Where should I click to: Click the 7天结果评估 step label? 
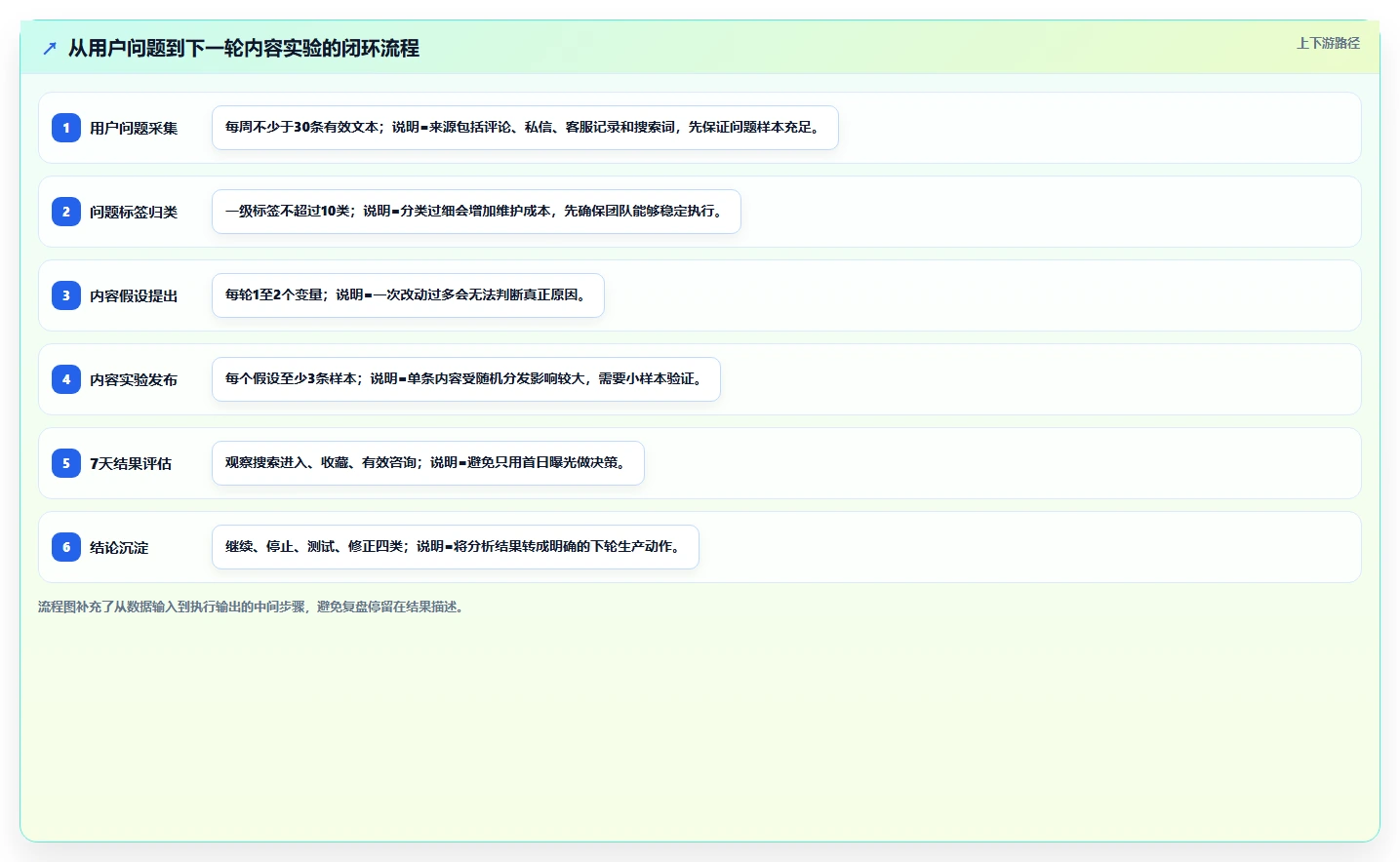131,463
